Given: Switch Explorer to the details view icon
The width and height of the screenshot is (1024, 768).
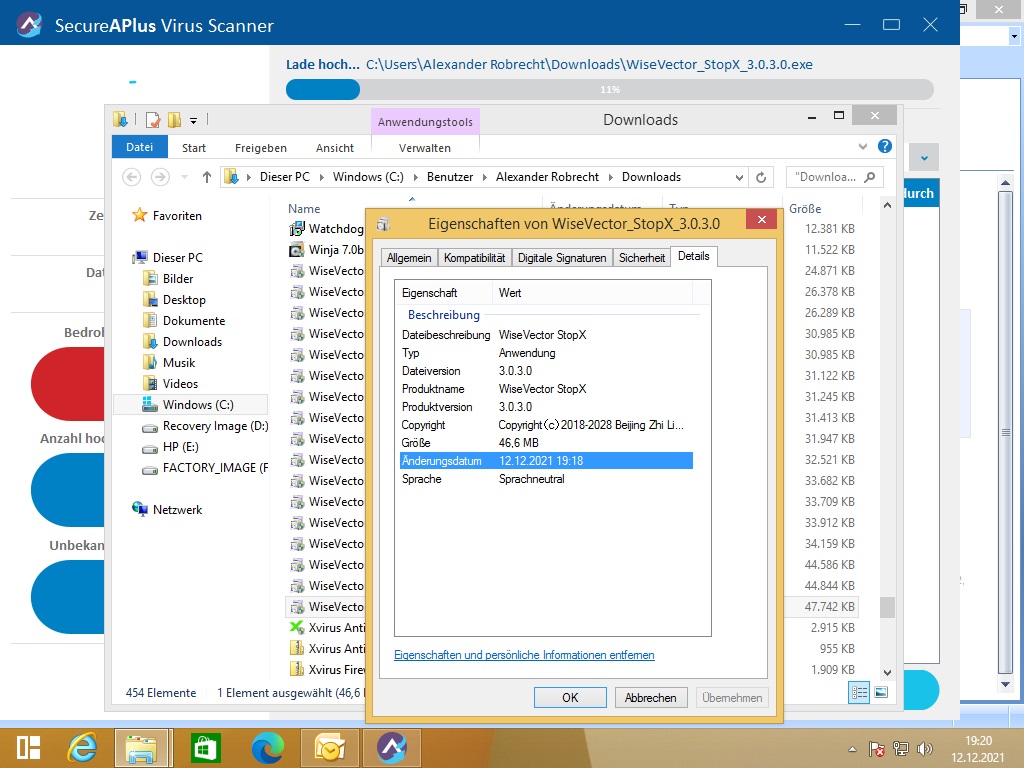Looking at the screenshot, I should click(x=859, y=692).
